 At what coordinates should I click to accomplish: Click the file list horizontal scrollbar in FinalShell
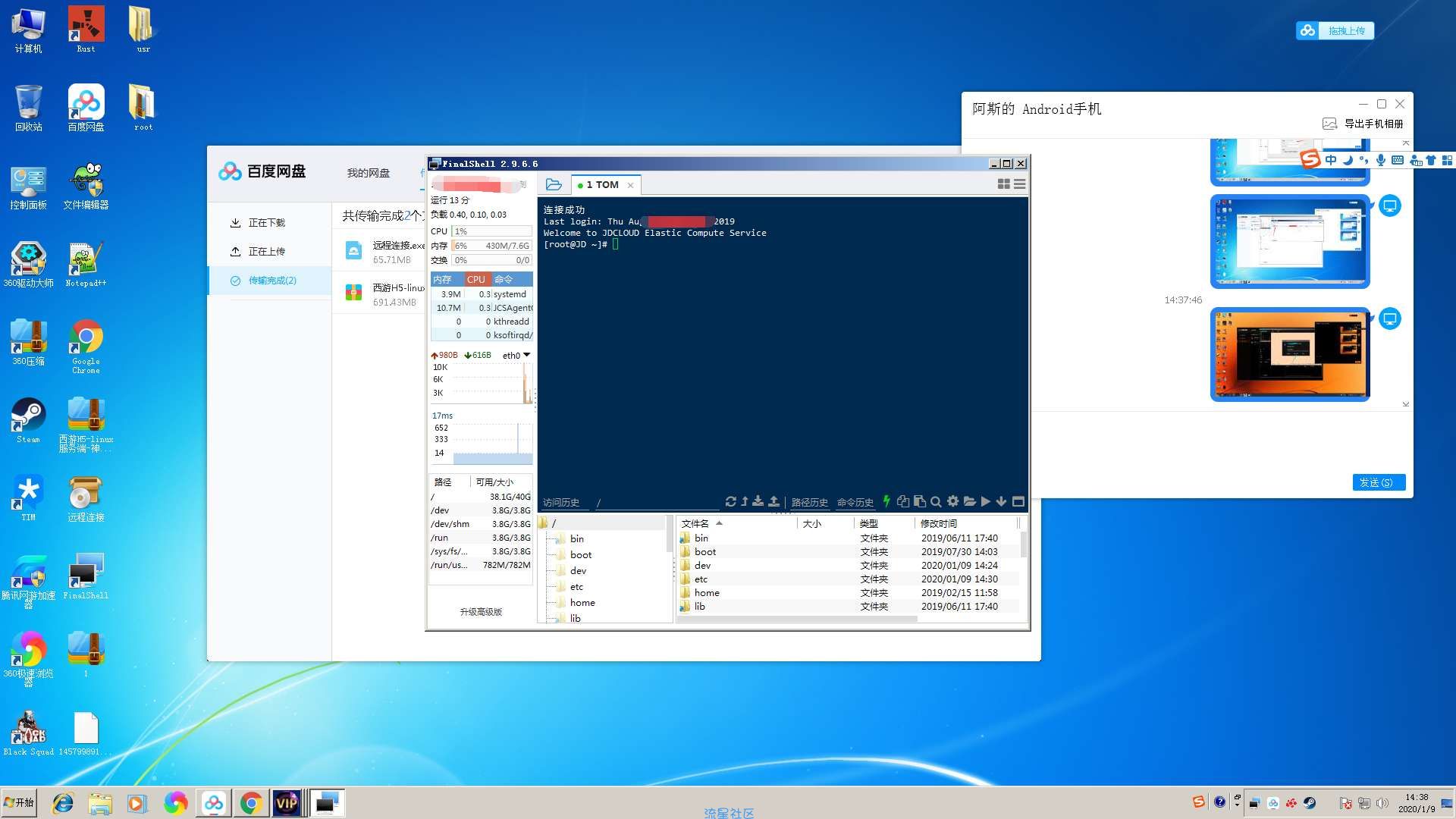tap(796, 619)
